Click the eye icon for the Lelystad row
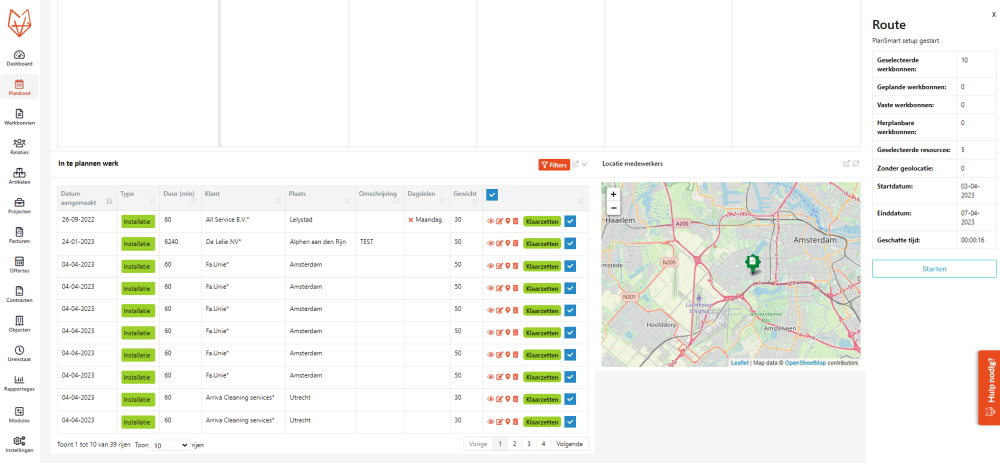The width and height of the screenshot is (1000, 463). [x=490, y=220]
